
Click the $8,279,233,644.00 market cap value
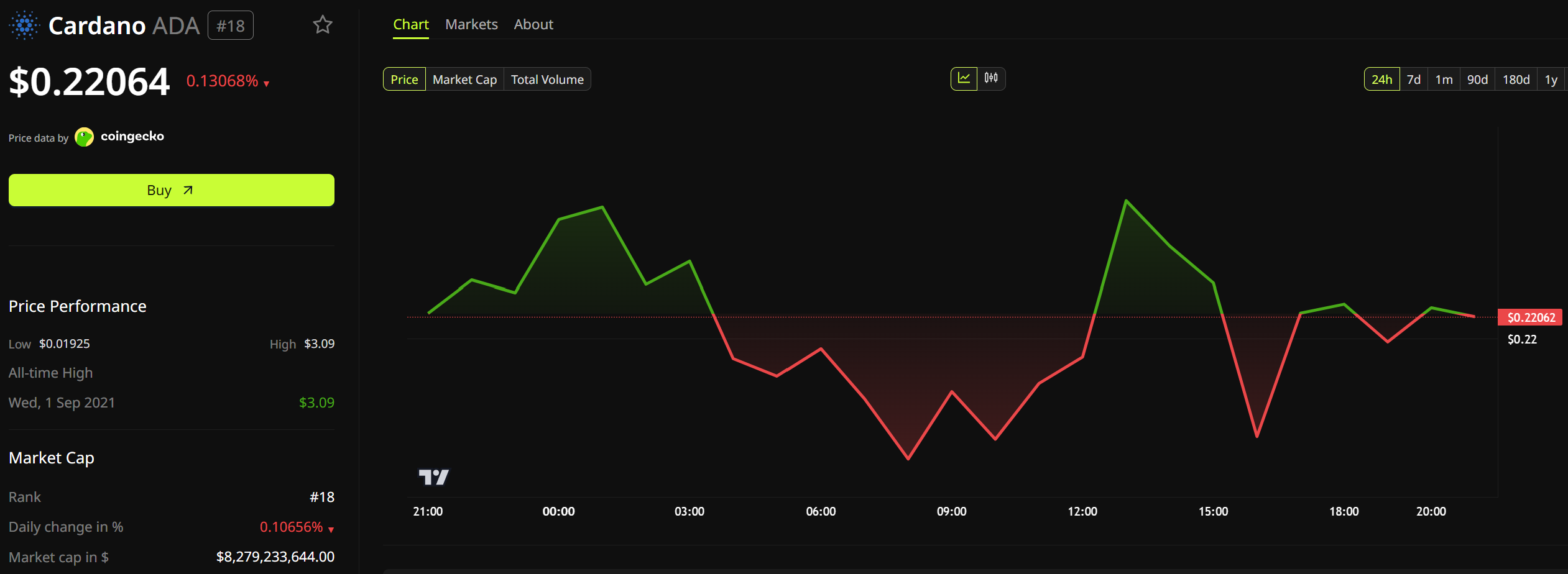click(x=275, y=557)
